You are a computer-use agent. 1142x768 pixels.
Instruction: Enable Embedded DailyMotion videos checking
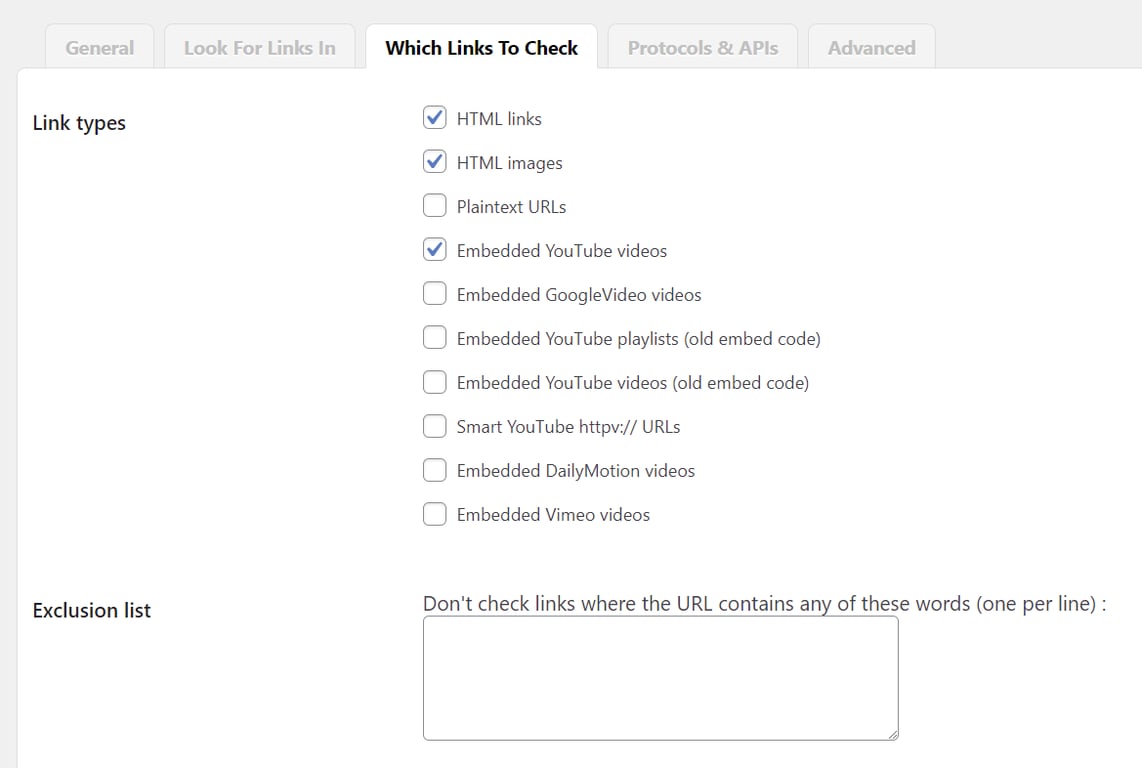[434, 469]
